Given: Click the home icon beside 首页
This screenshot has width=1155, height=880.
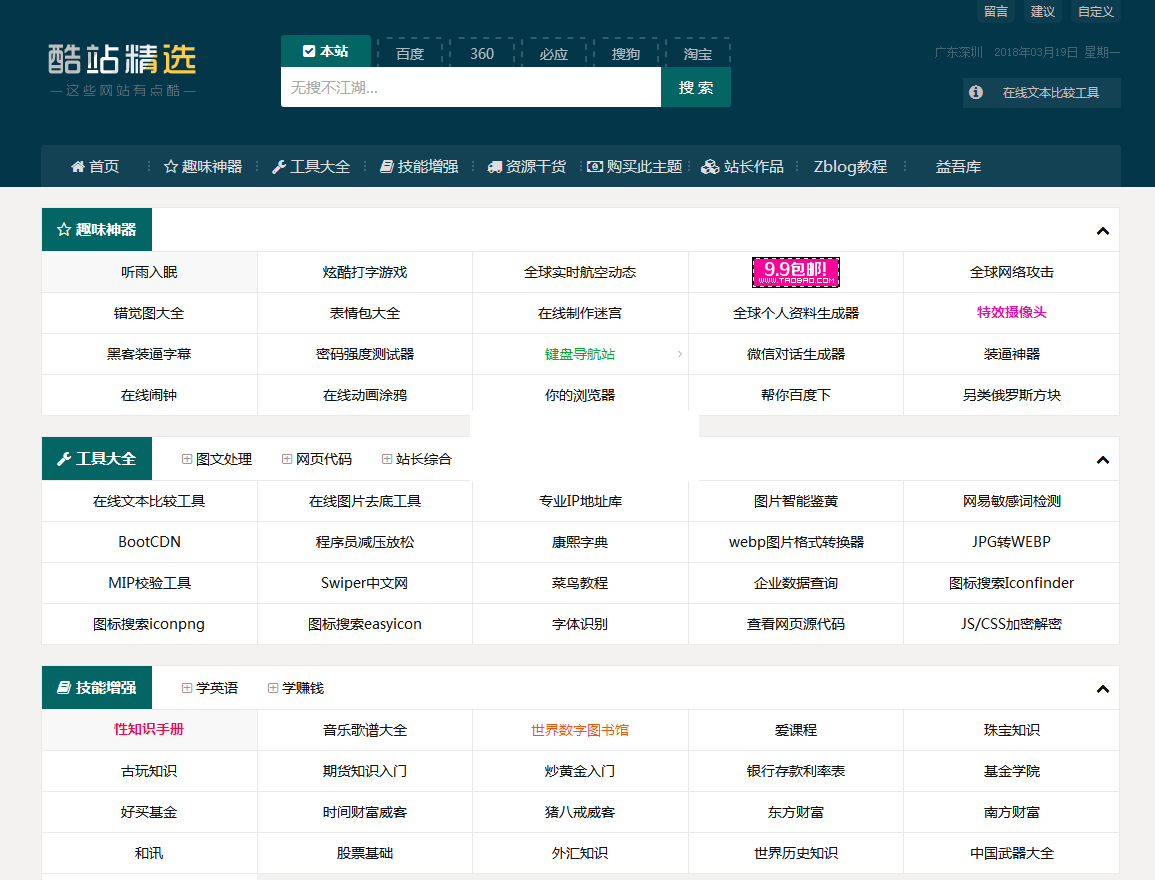Looking at the screenshot, I should click(x=77, y=167).
